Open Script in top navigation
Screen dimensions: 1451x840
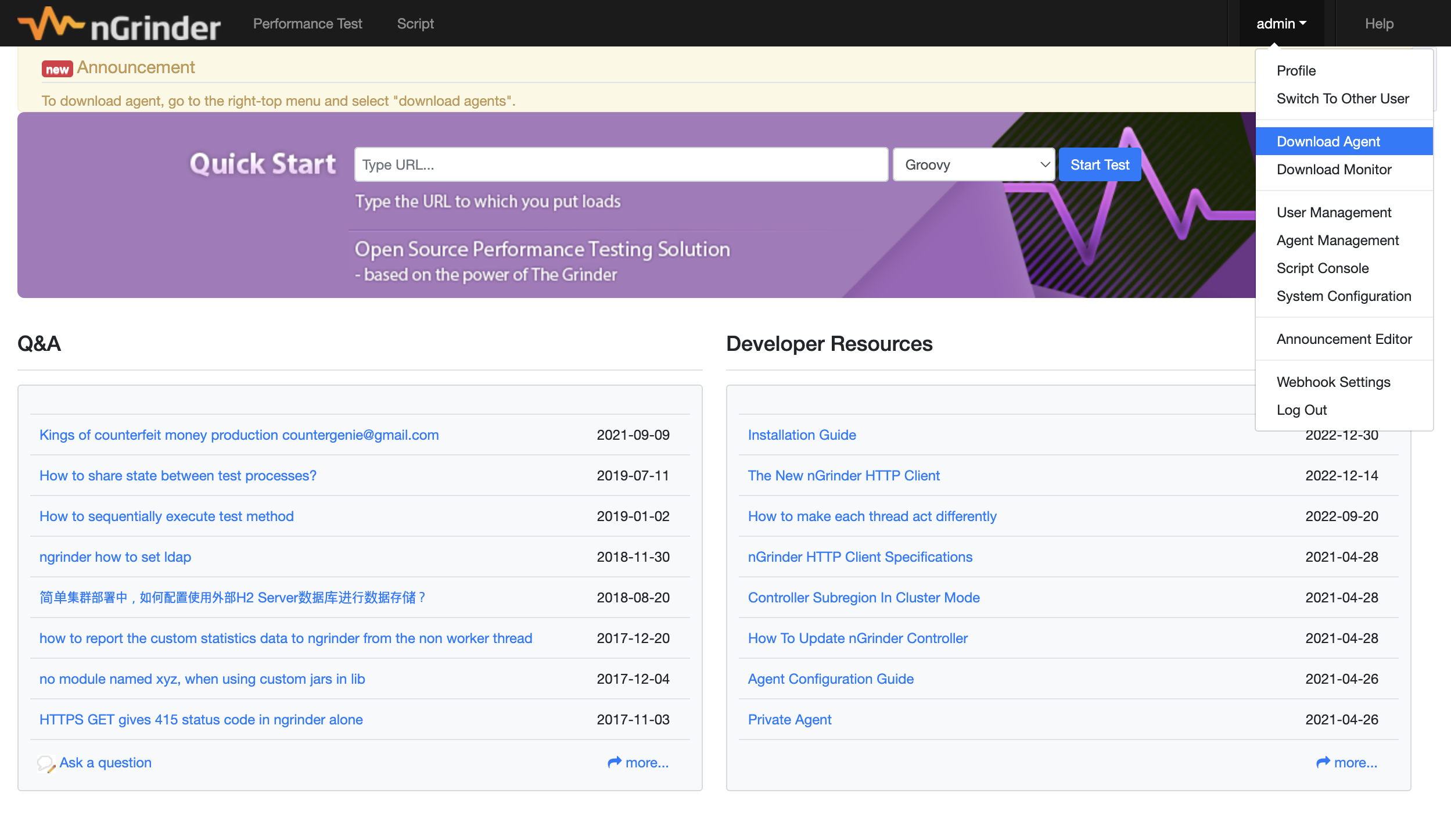[x=415, y=24]
